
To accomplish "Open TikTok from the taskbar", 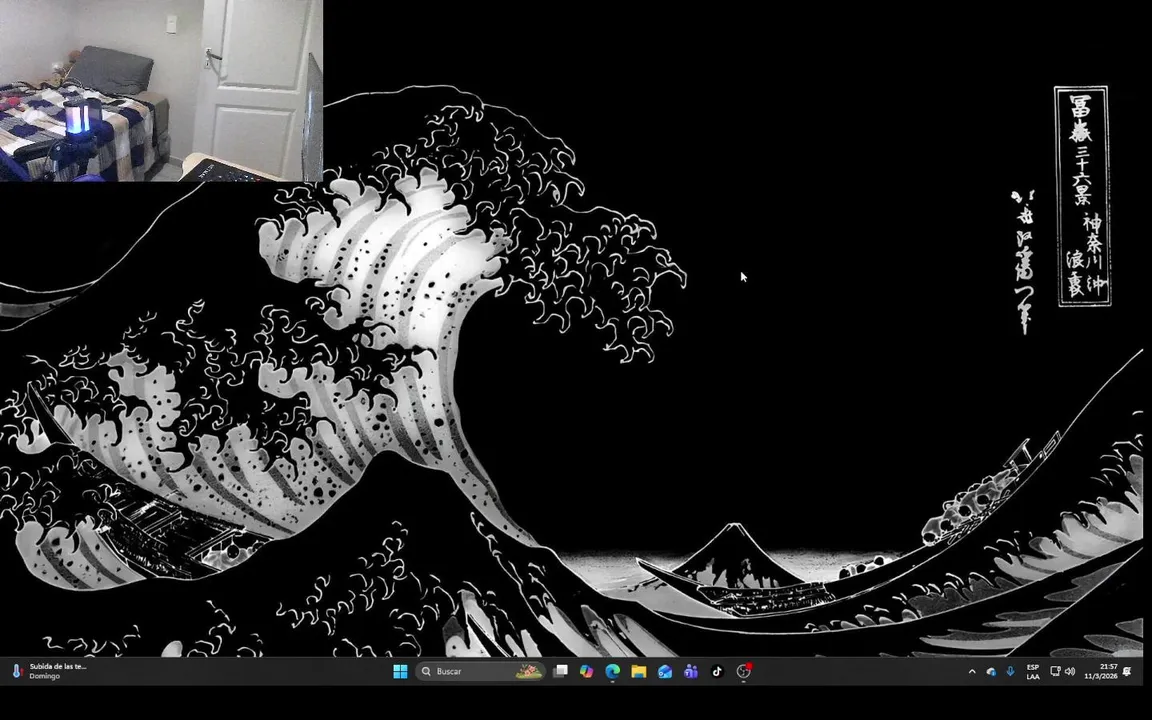I will click(717, 672).
